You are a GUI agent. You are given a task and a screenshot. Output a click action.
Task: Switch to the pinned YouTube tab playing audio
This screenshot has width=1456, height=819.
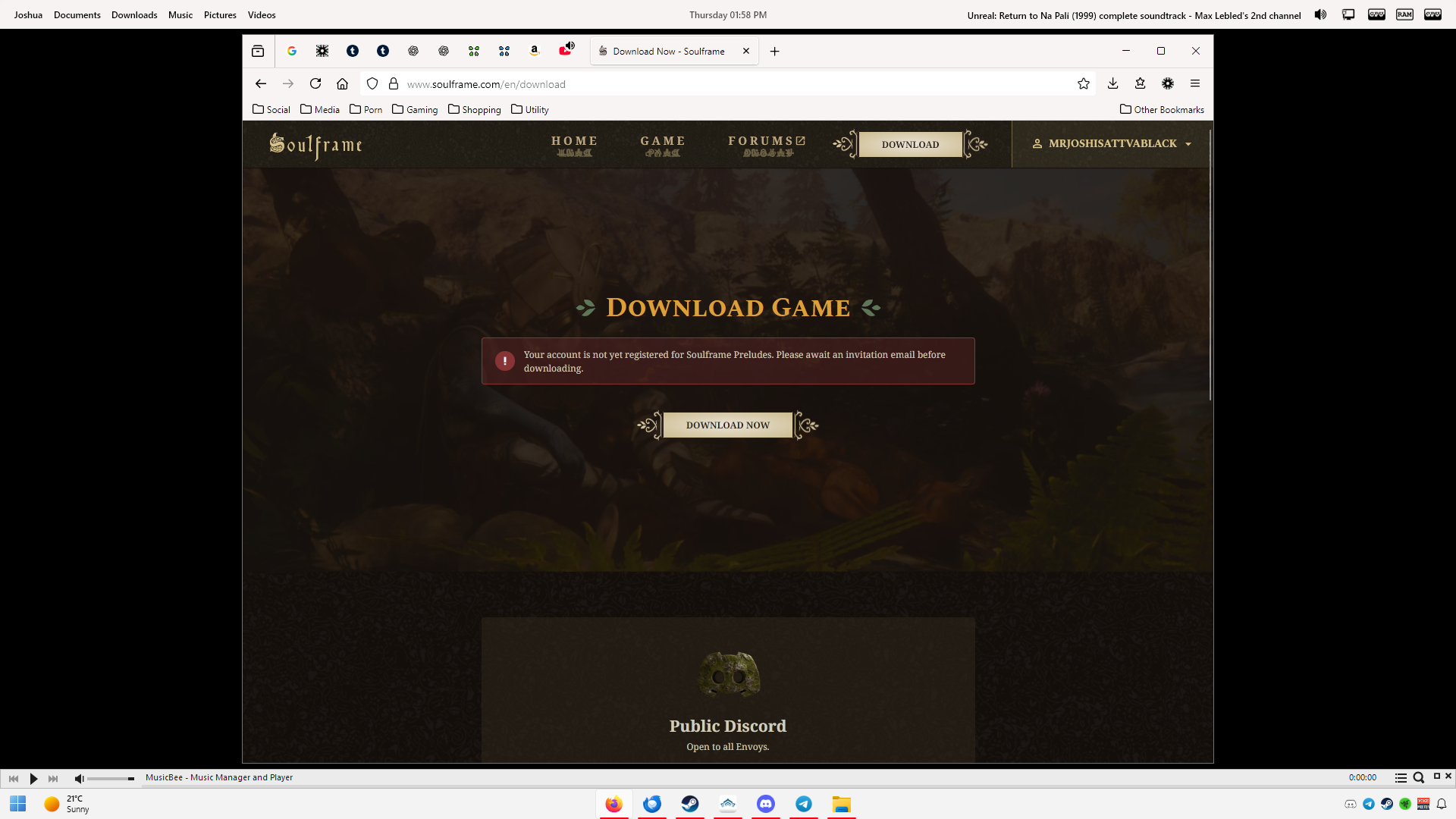(566, 51)
